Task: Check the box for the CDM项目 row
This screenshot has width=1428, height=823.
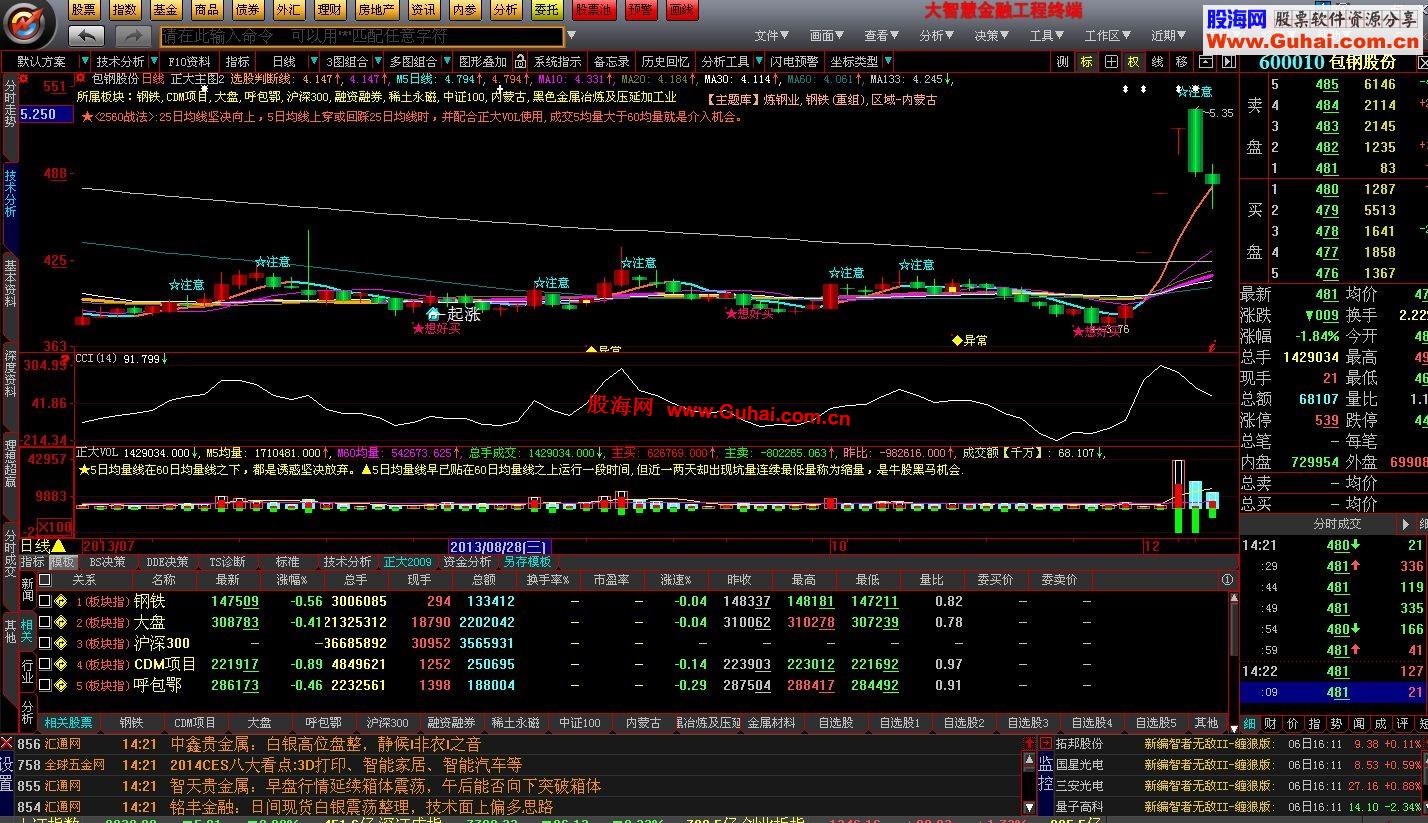Action: [44, 664]
